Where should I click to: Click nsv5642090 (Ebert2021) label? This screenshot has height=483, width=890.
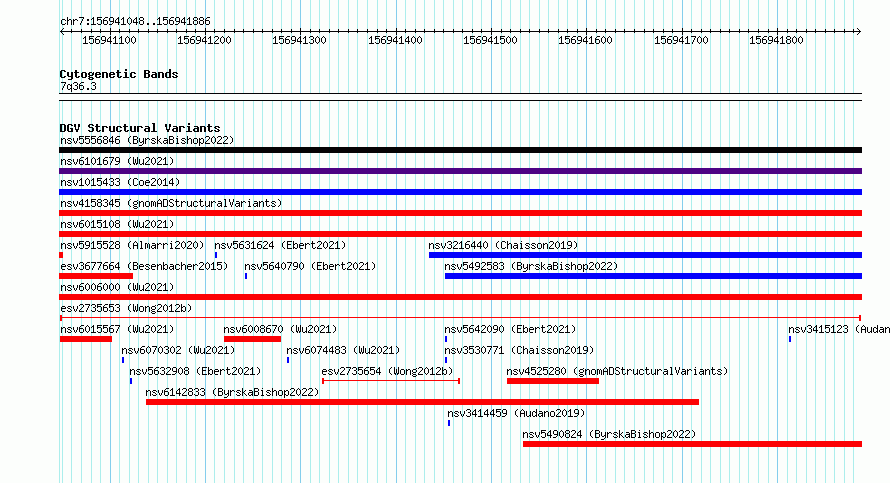pyautogui.click(x=510, y=329)
